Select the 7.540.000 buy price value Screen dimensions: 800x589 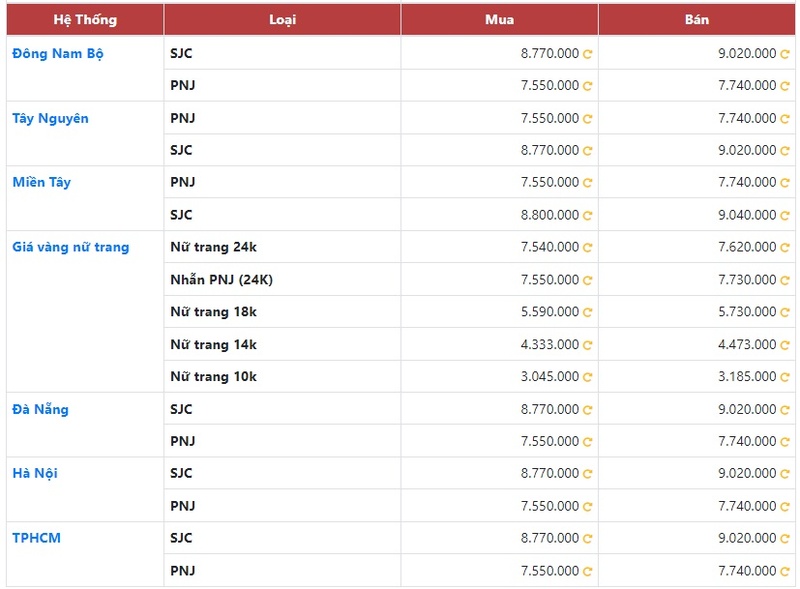coord(550,247)
